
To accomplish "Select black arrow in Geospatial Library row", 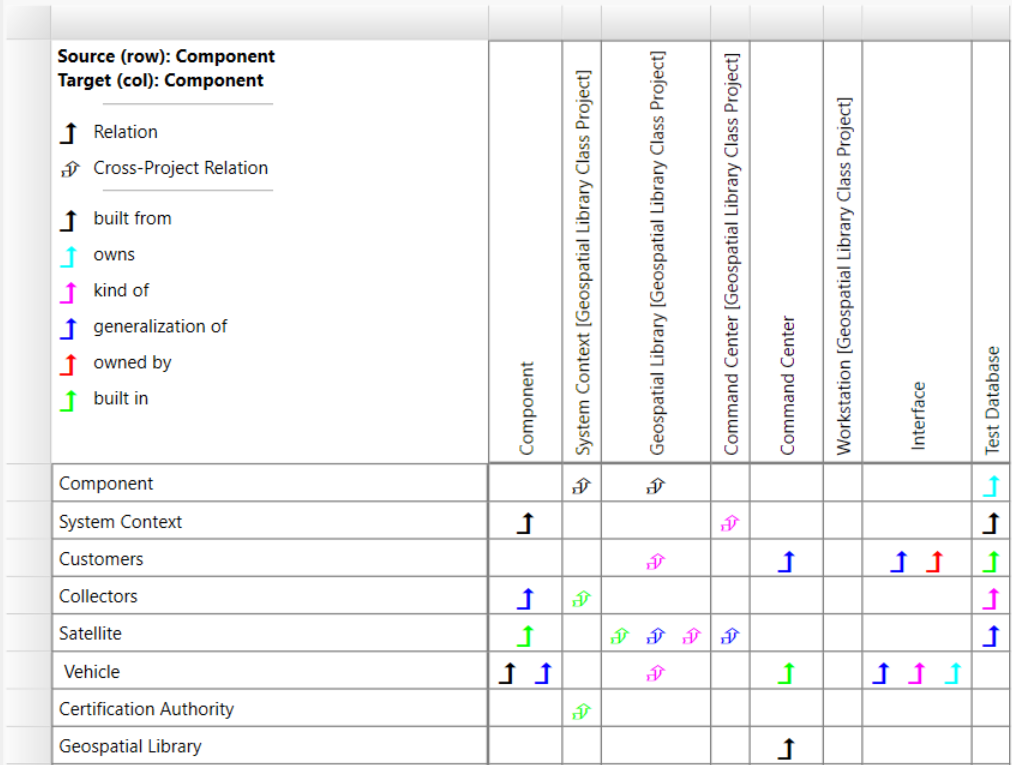I will [786, 749].
